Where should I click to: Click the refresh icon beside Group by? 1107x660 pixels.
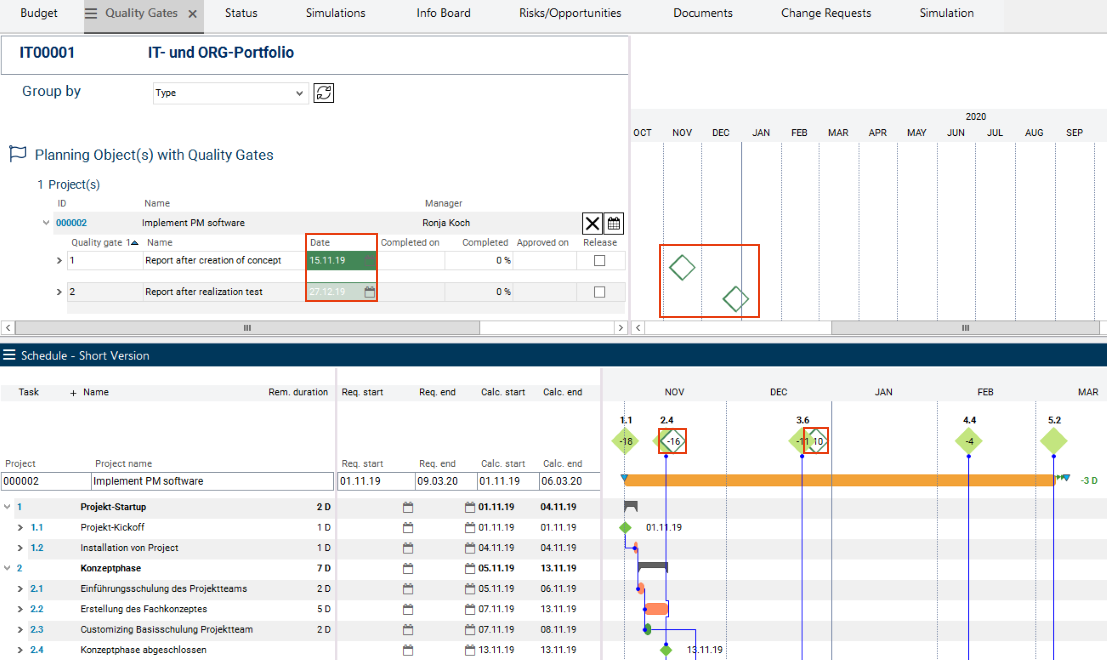(x=323, y=93)
